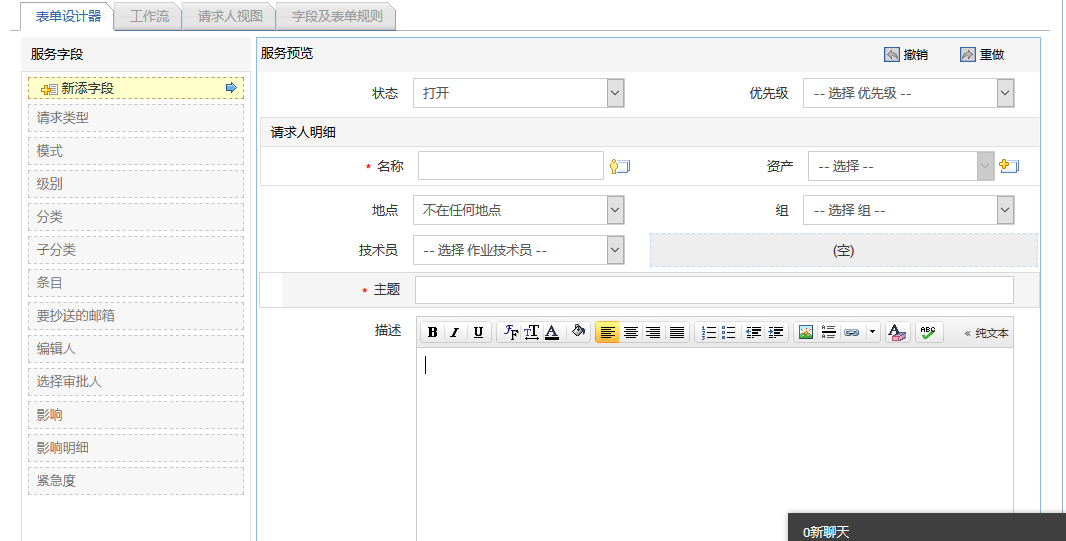Select the 请求类型 service field
The height and width of the screenshot is (541, 1066).
136,118
